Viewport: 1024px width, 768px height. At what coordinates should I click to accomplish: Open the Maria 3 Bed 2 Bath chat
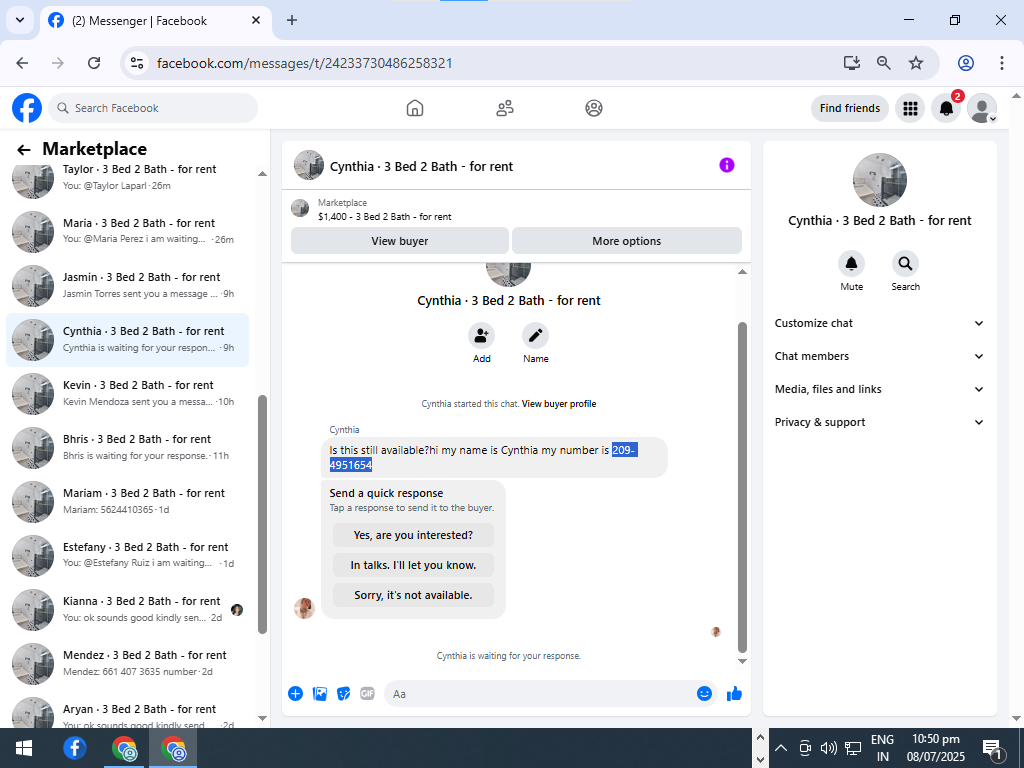coord(127,231)
